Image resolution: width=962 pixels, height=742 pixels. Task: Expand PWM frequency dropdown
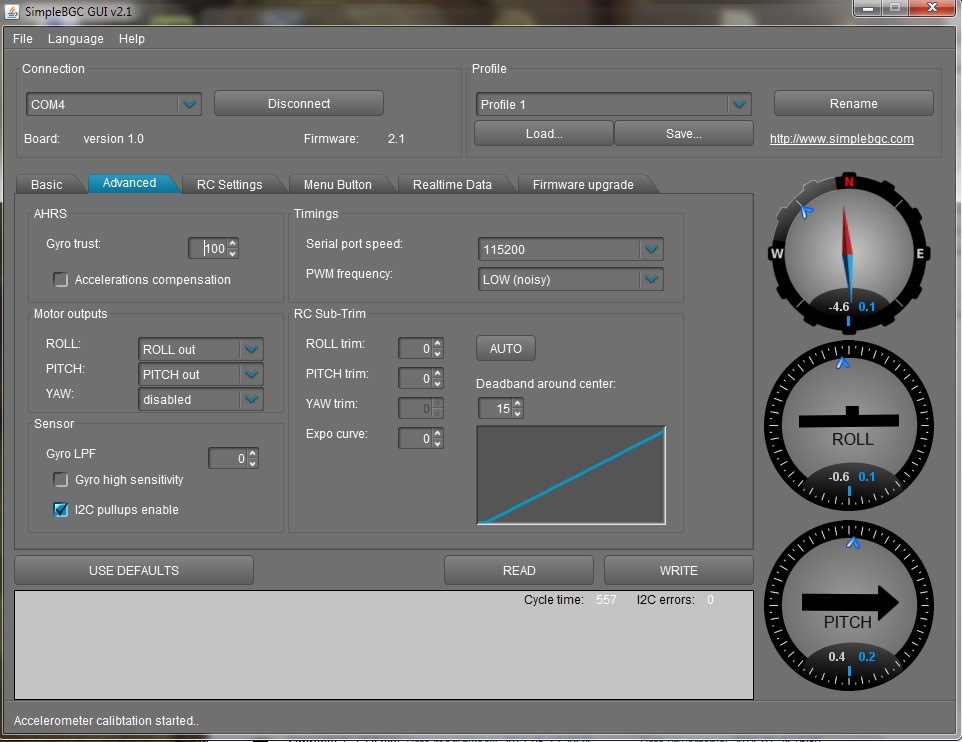pyautogui.click(x=651, y=280)
